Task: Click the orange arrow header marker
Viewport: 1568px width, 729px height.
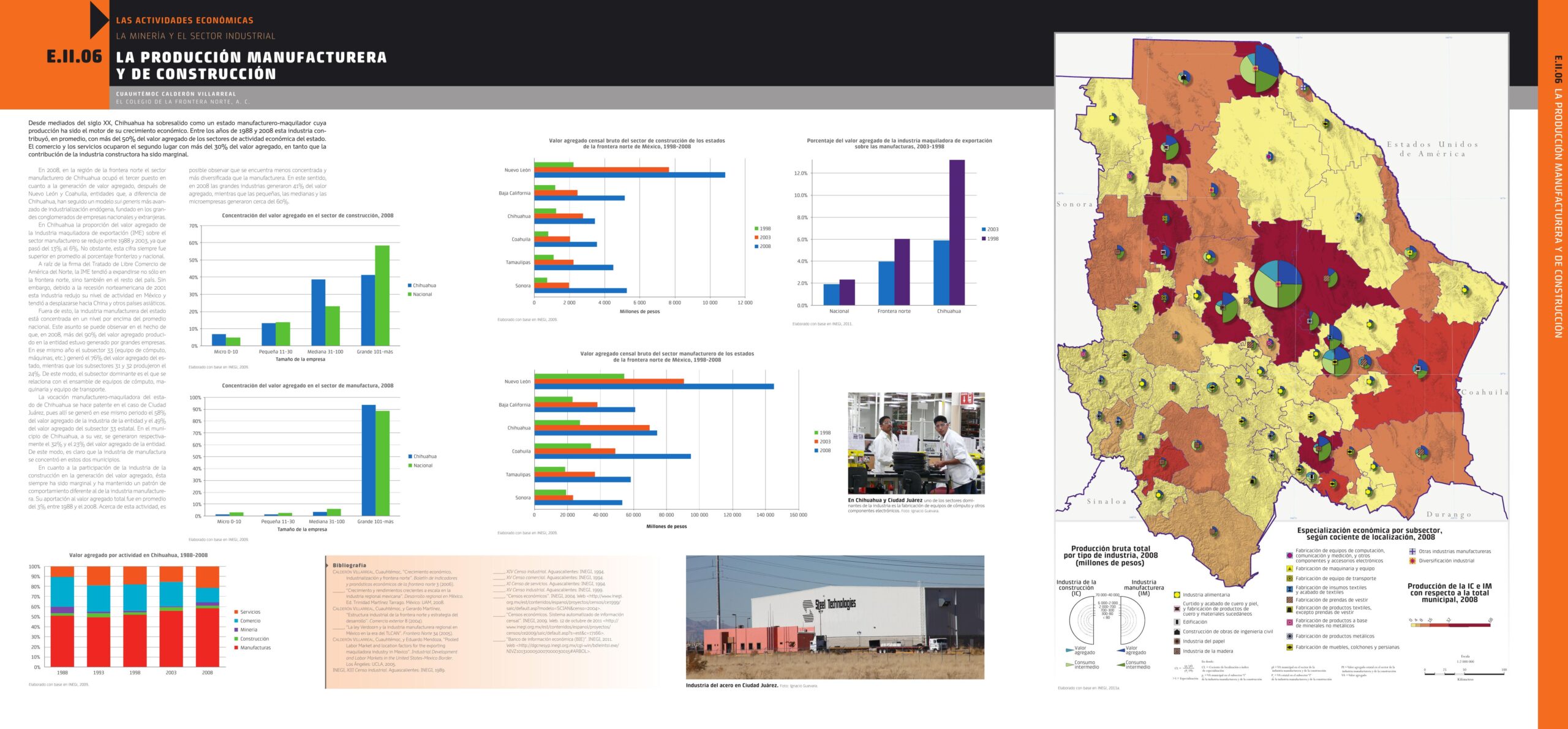Action: click(x=98, y=20)
